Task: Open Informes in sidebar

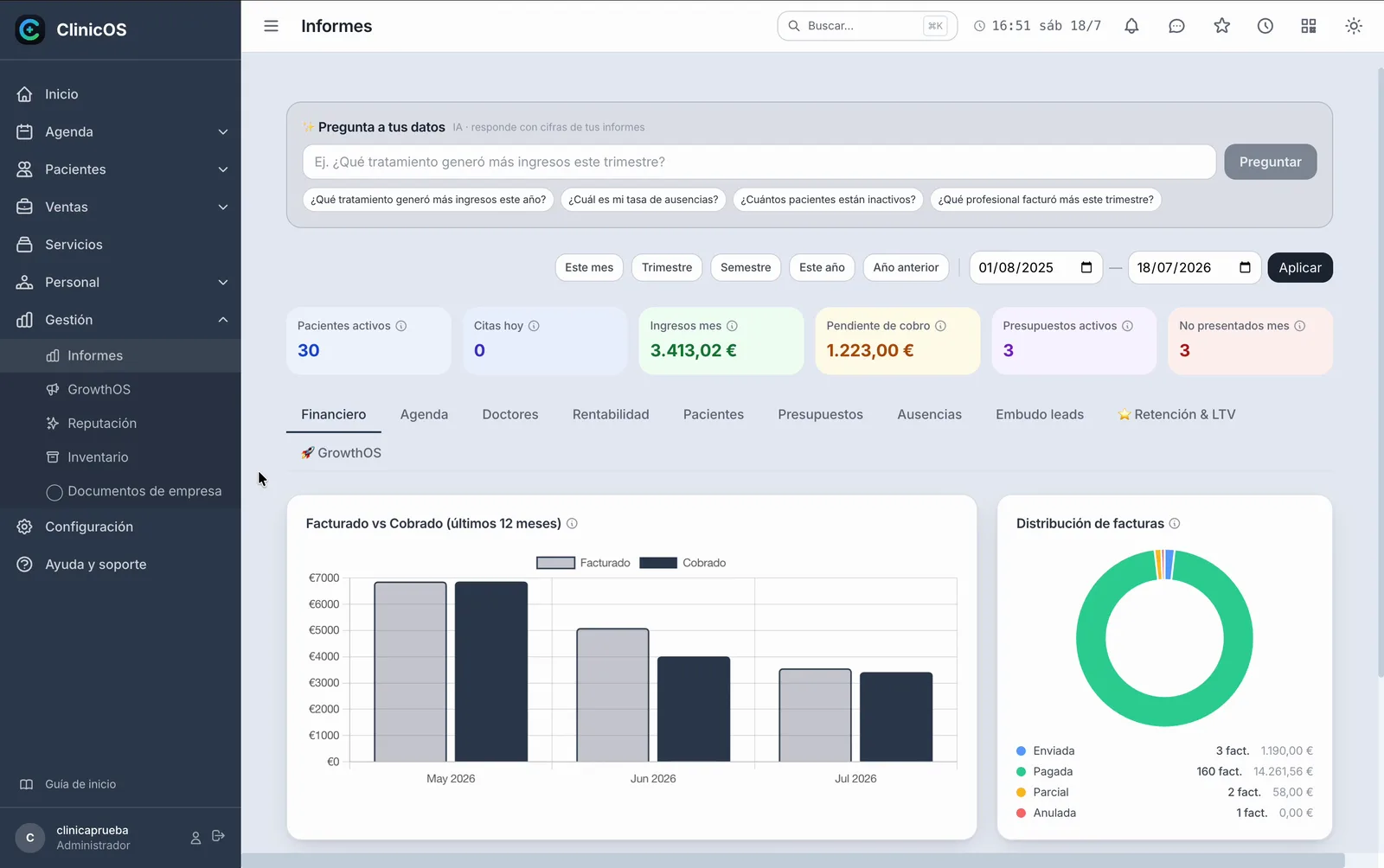Action: [121, 355]
